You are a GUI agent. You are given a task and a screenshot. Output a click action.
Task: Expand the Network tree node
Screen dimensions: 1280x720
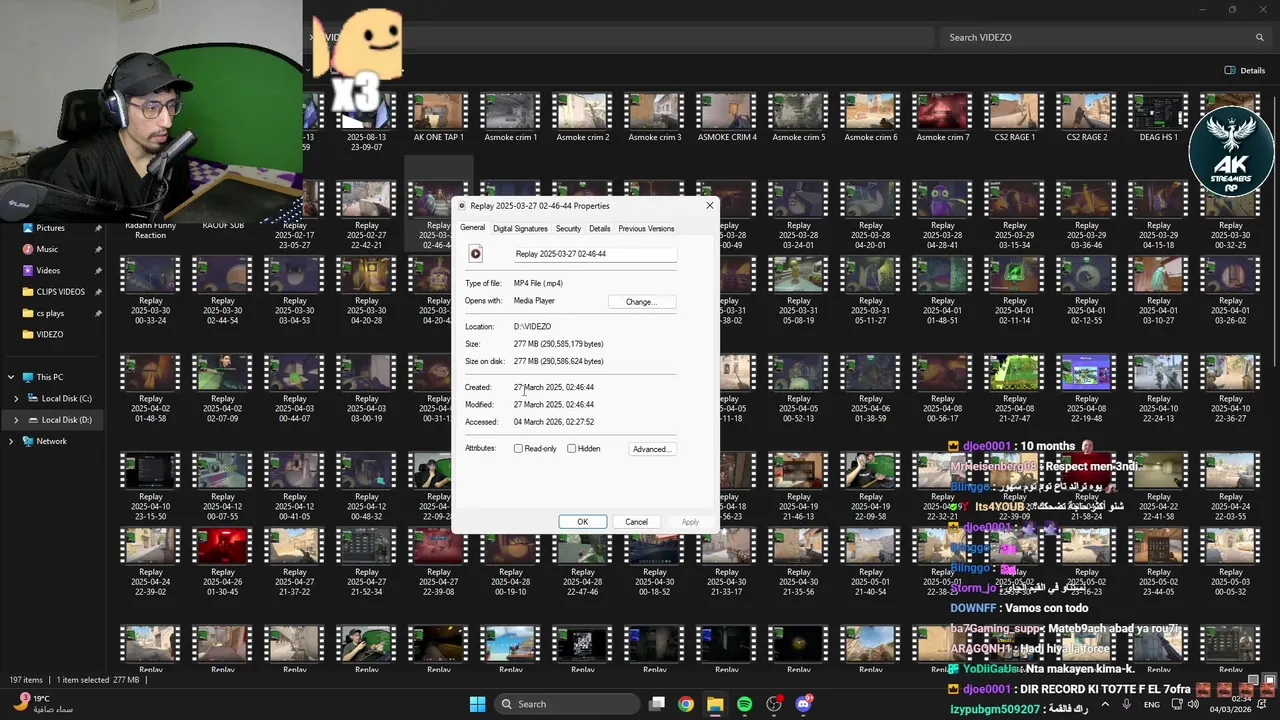[11, 441]
